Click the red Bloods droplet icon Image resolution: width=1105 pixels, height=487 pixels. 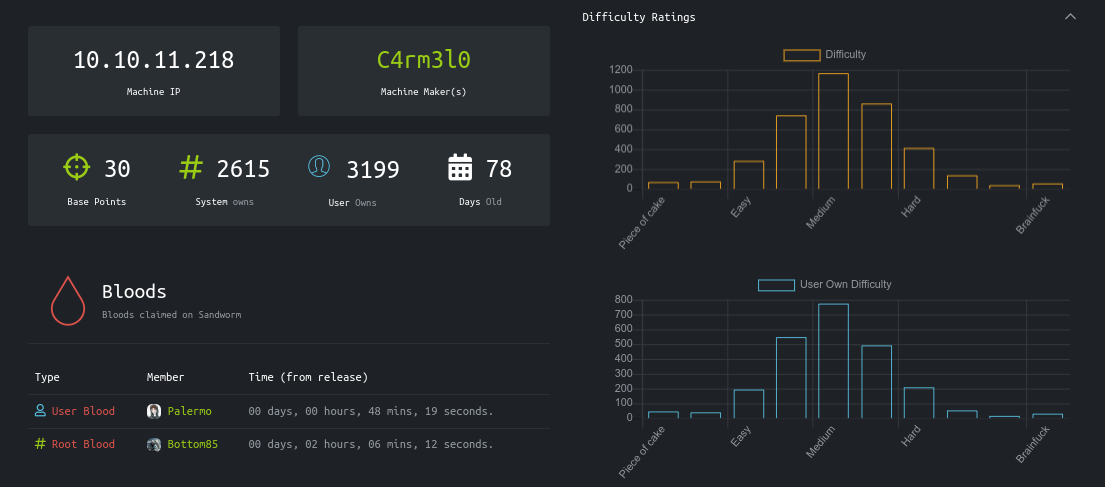click(x=68, y=300)
